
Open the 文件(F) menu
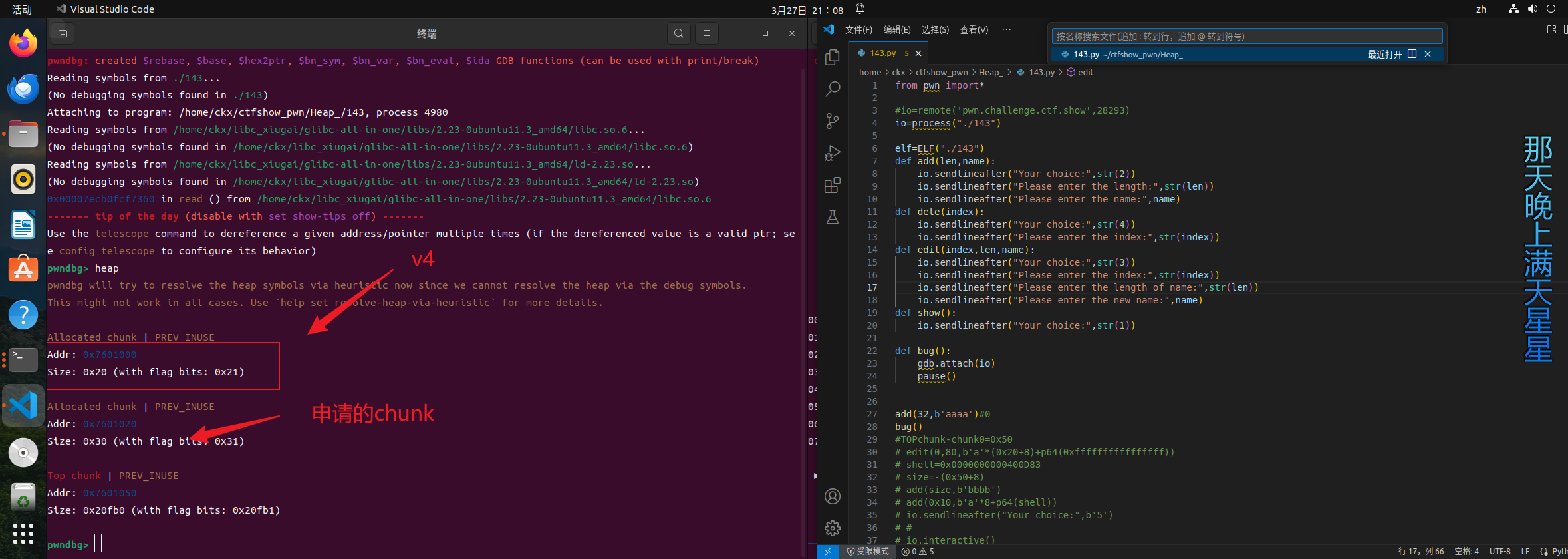pyautogui.click(x=858, y=29)
